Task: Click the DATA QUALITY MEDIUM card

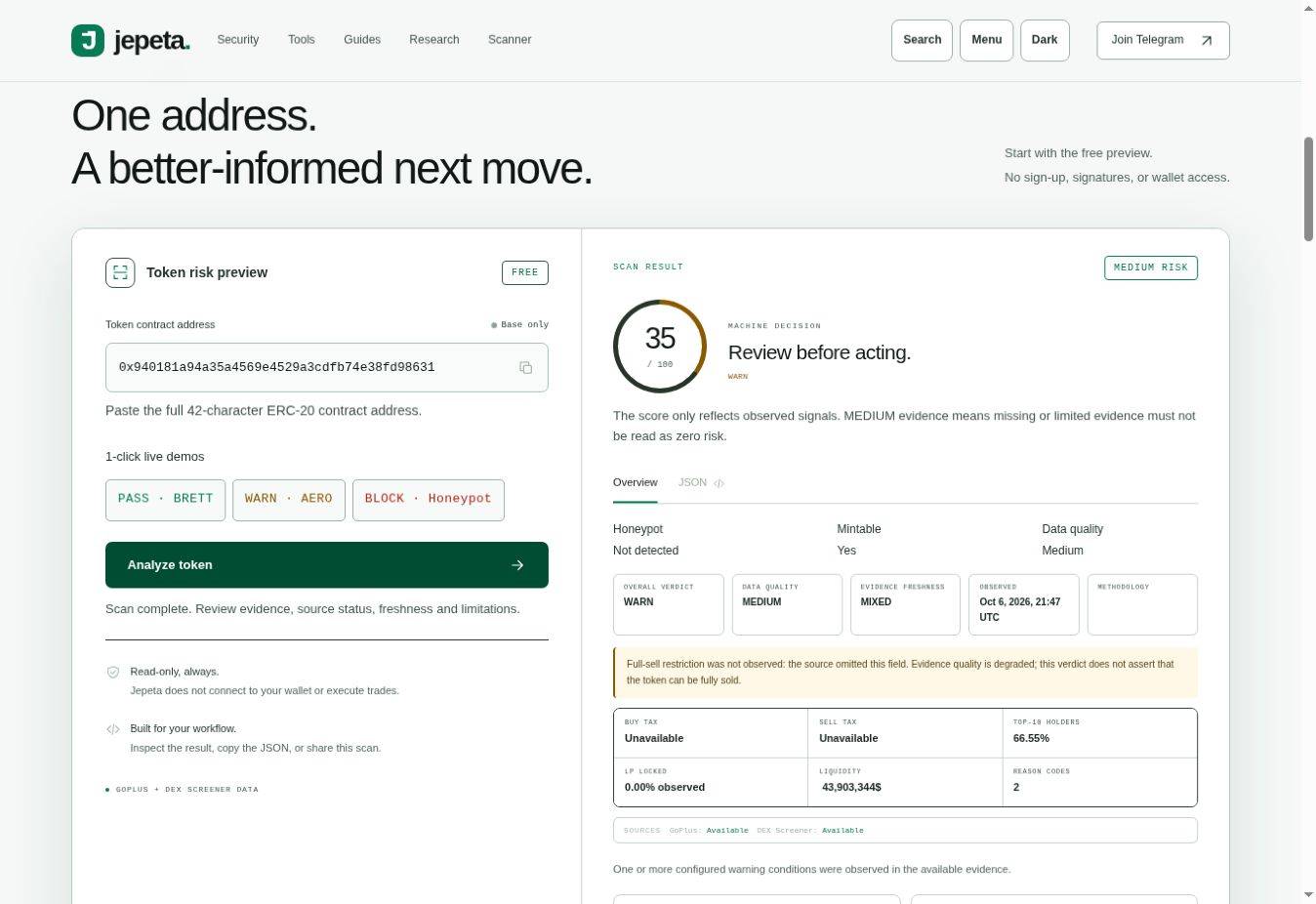Action: [x=787, y=604]
